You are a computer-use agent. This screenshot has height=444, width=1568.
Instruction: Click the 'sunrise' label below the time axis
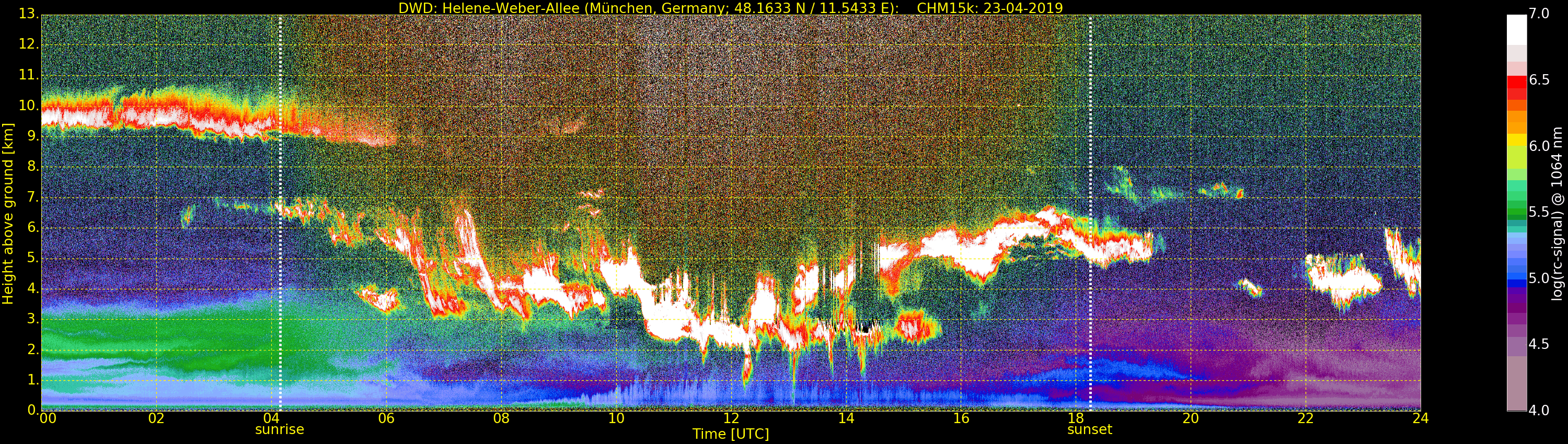(280, 429)
